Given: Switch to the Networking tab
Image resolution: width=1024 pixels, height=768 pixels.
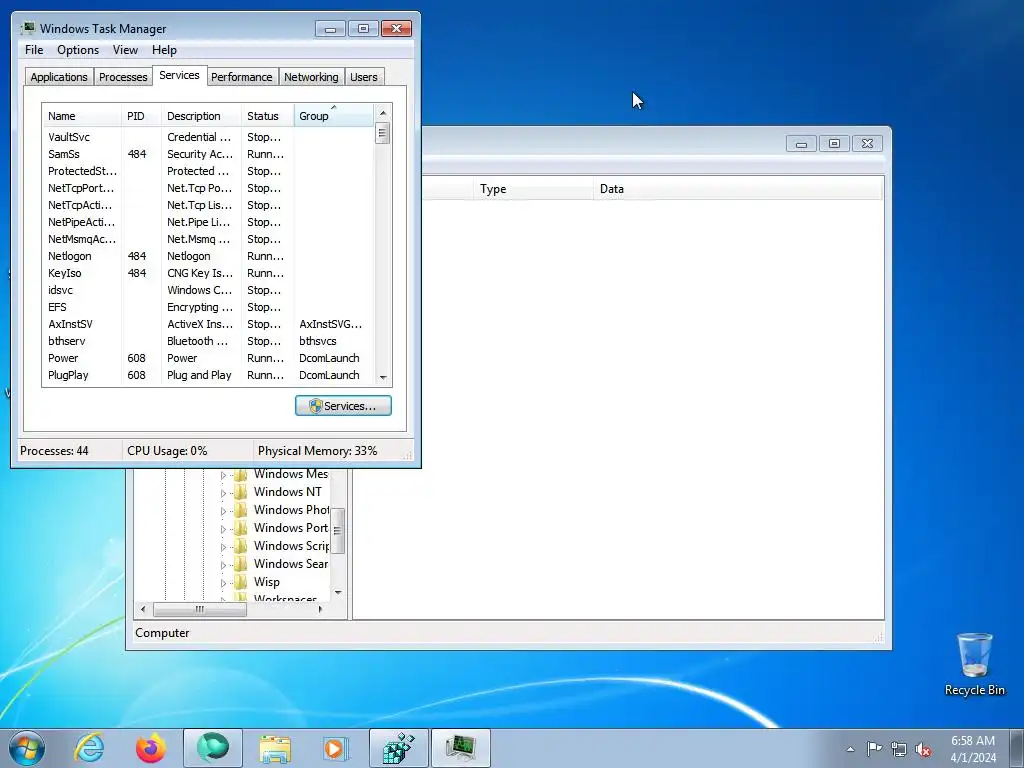Looking at the screenshot, I should pyautogui.click(x=311, y=76).
